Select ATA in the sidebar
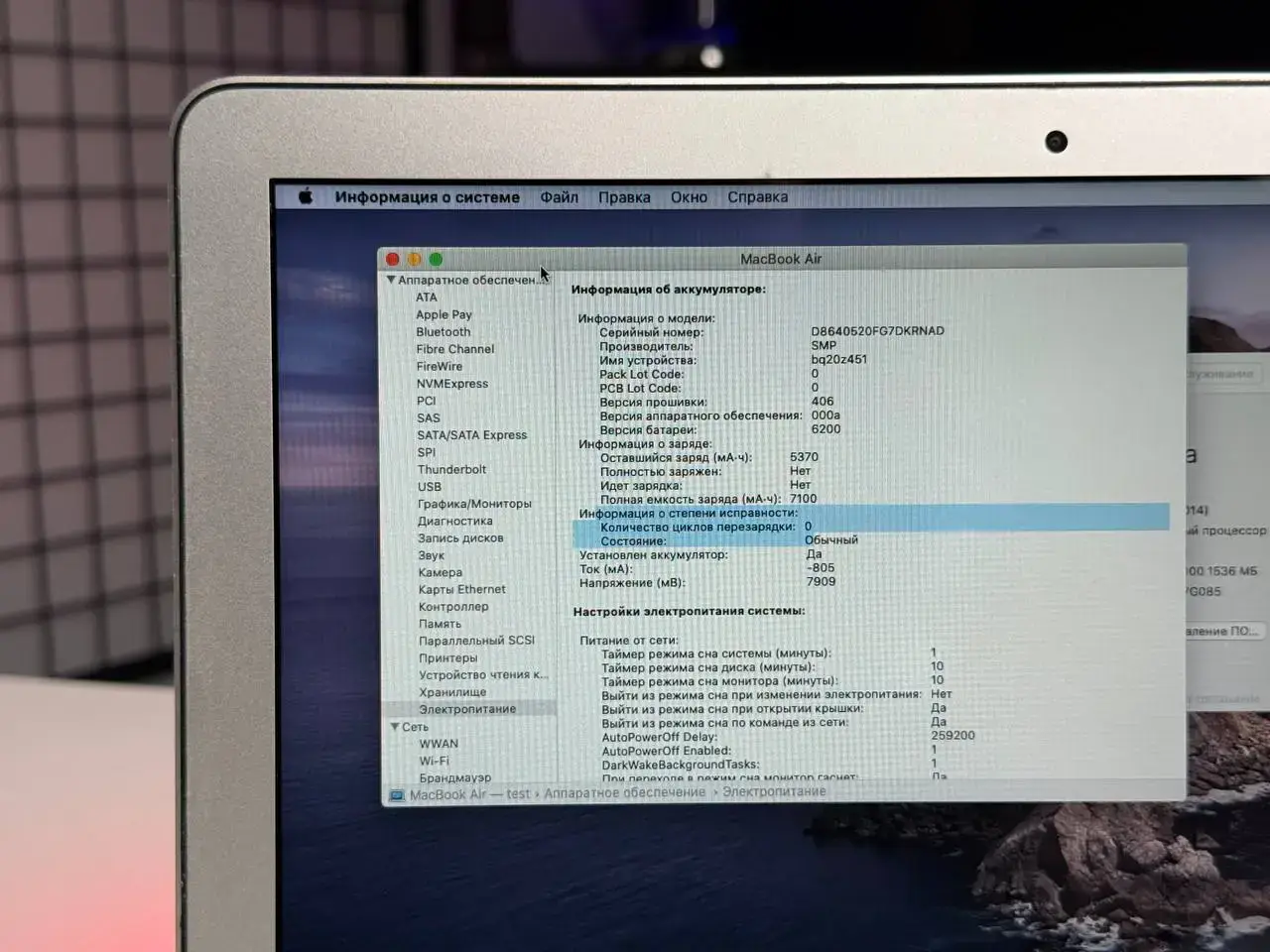 coord(427,297)
